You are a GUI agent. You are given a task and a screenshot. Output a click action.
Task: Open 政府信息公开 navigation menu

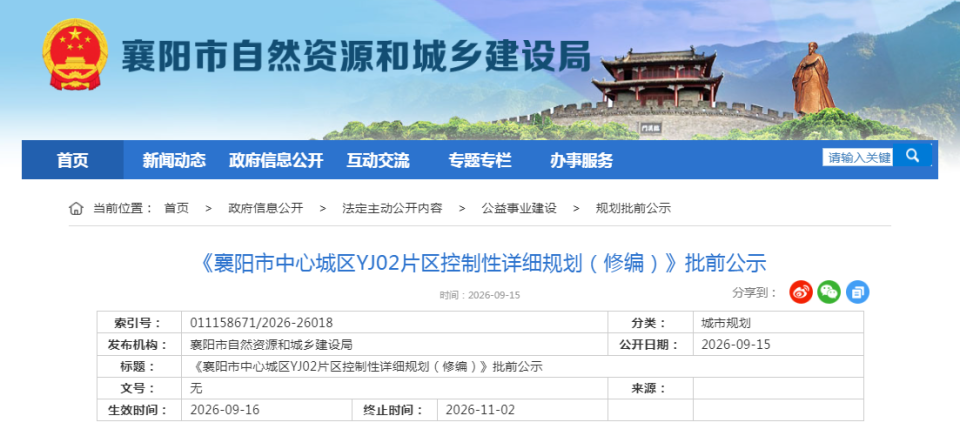point(276,160)
